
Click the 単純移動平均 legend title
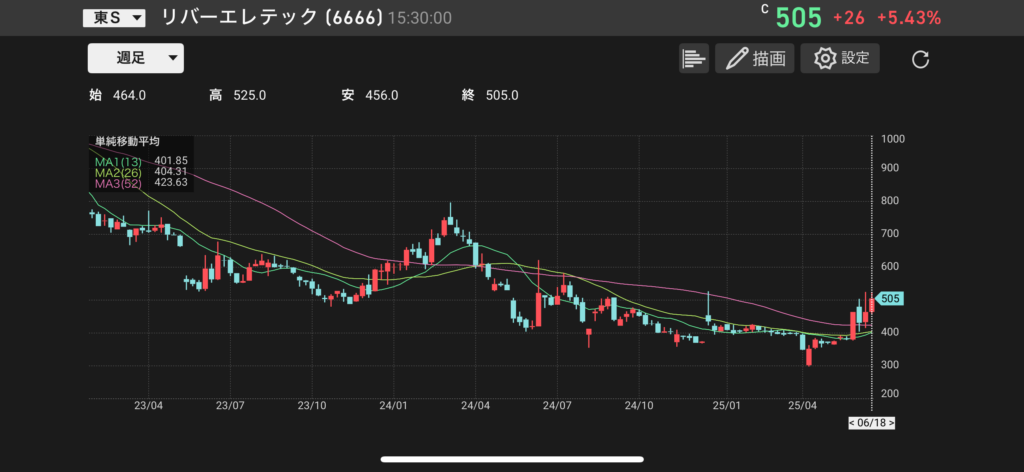[127, 141]
